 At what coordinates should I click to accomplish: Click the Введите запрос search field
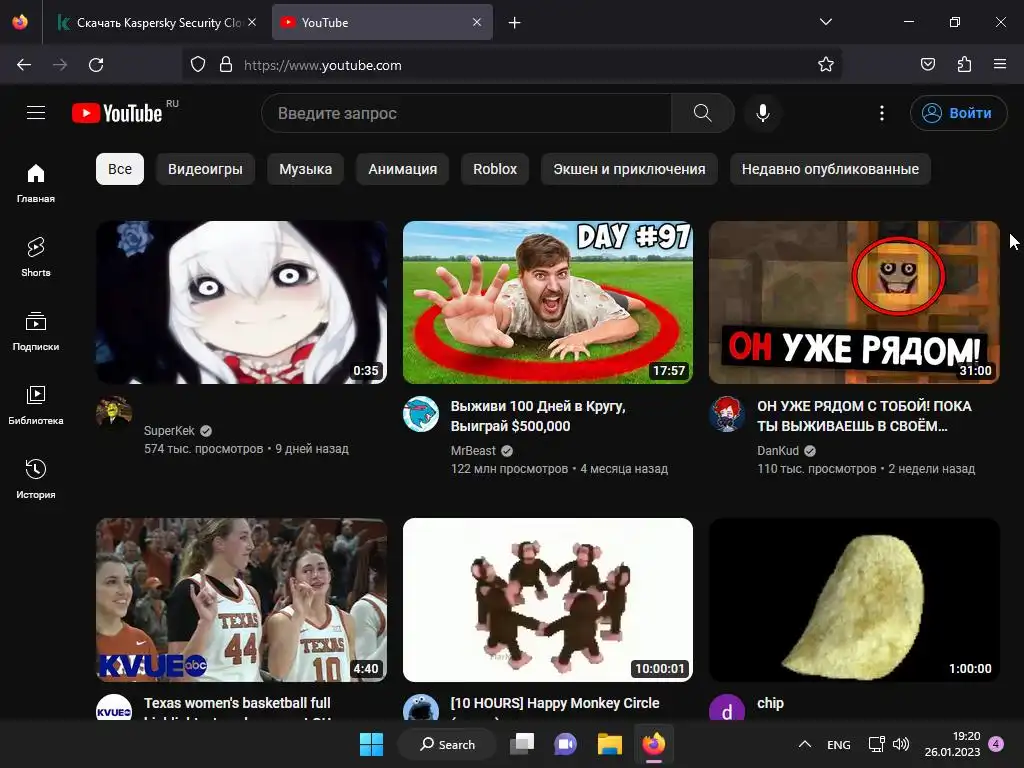[467, 113]
